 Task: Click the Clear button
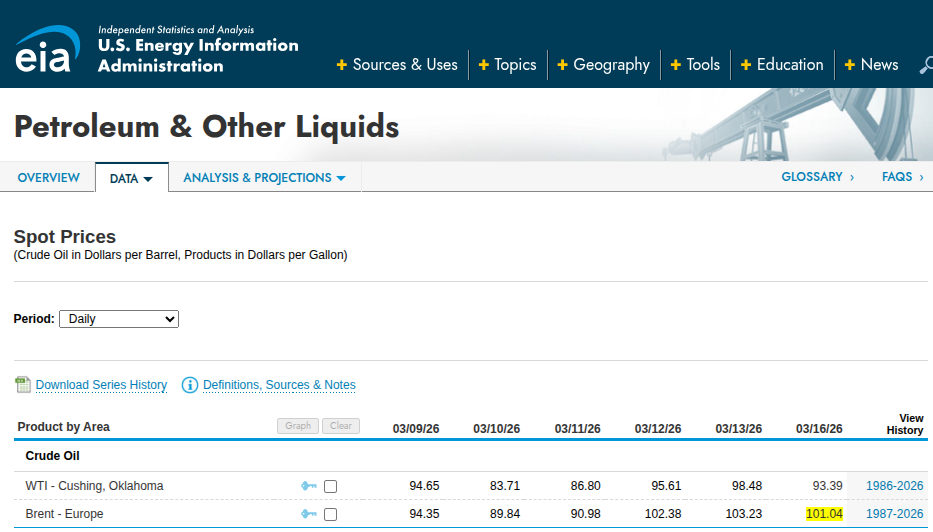pyautogui.click(x=341, y=426)
